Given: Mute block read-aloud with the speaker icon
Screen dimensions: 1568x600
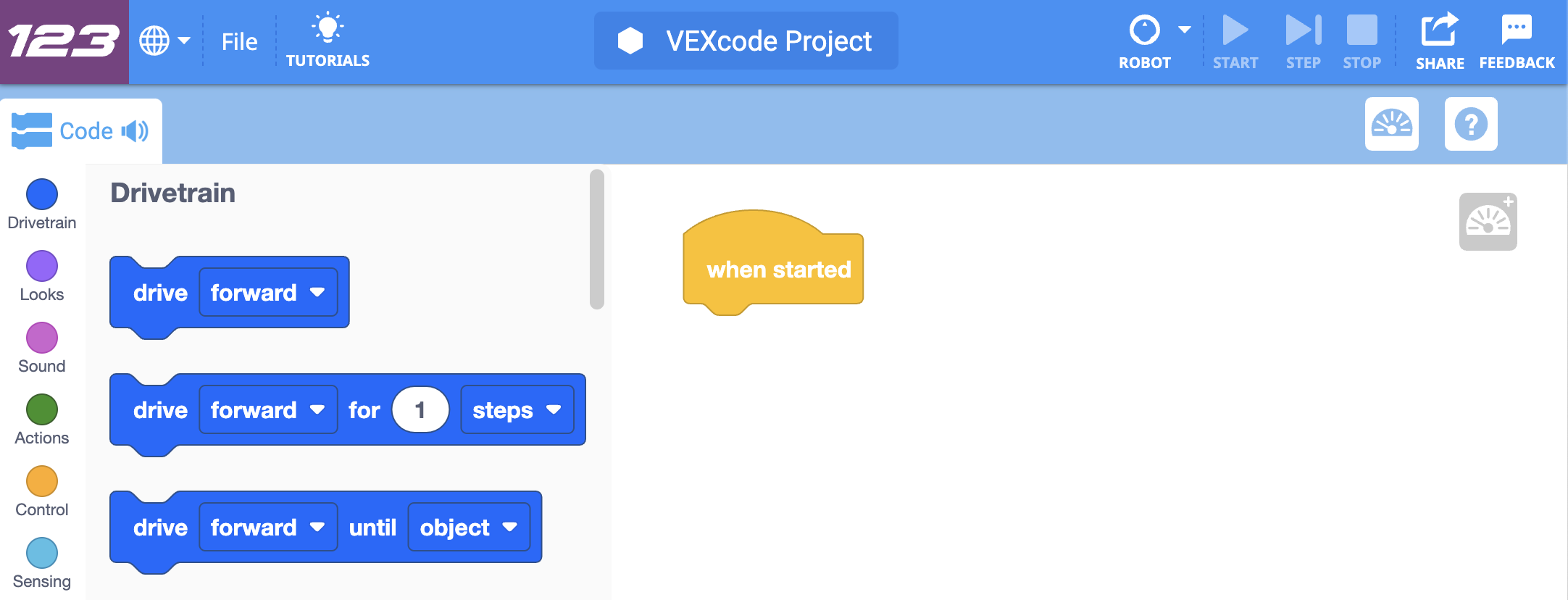Looking at the screenshot, I should point(133,130).
